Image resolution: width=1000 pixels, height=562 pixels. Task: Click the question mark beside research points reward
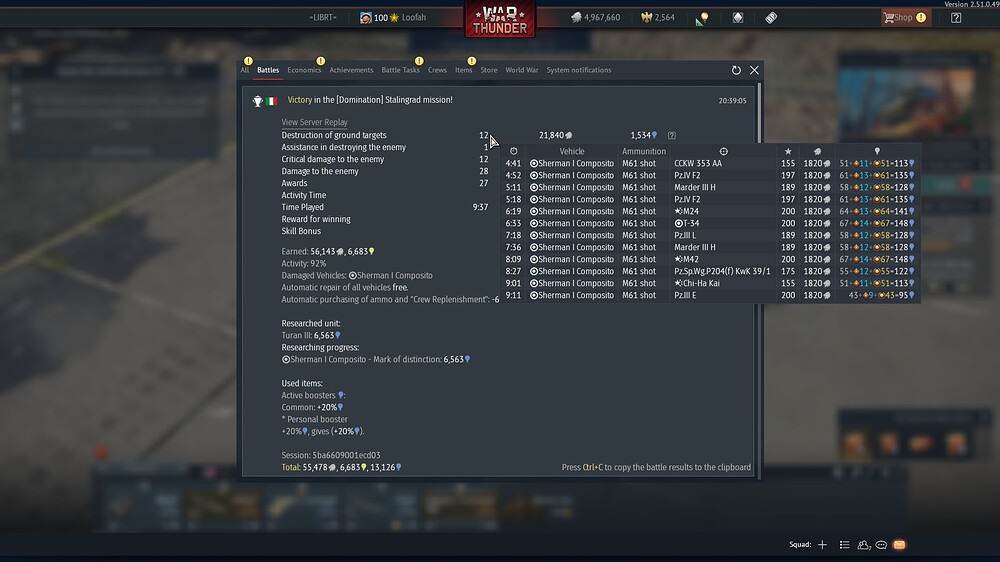[672, 135]
